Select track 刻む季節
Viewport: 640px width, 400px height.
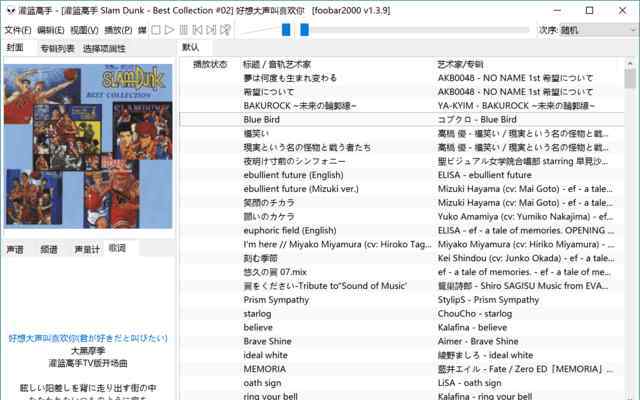coord(260,258)
